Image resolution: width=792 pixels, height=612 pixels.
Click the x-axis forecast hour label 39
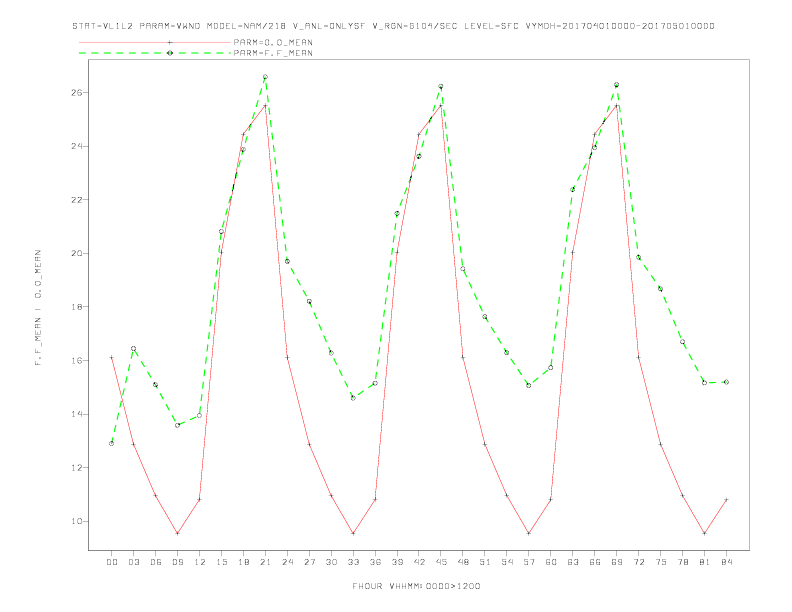(x=398, y=562)
